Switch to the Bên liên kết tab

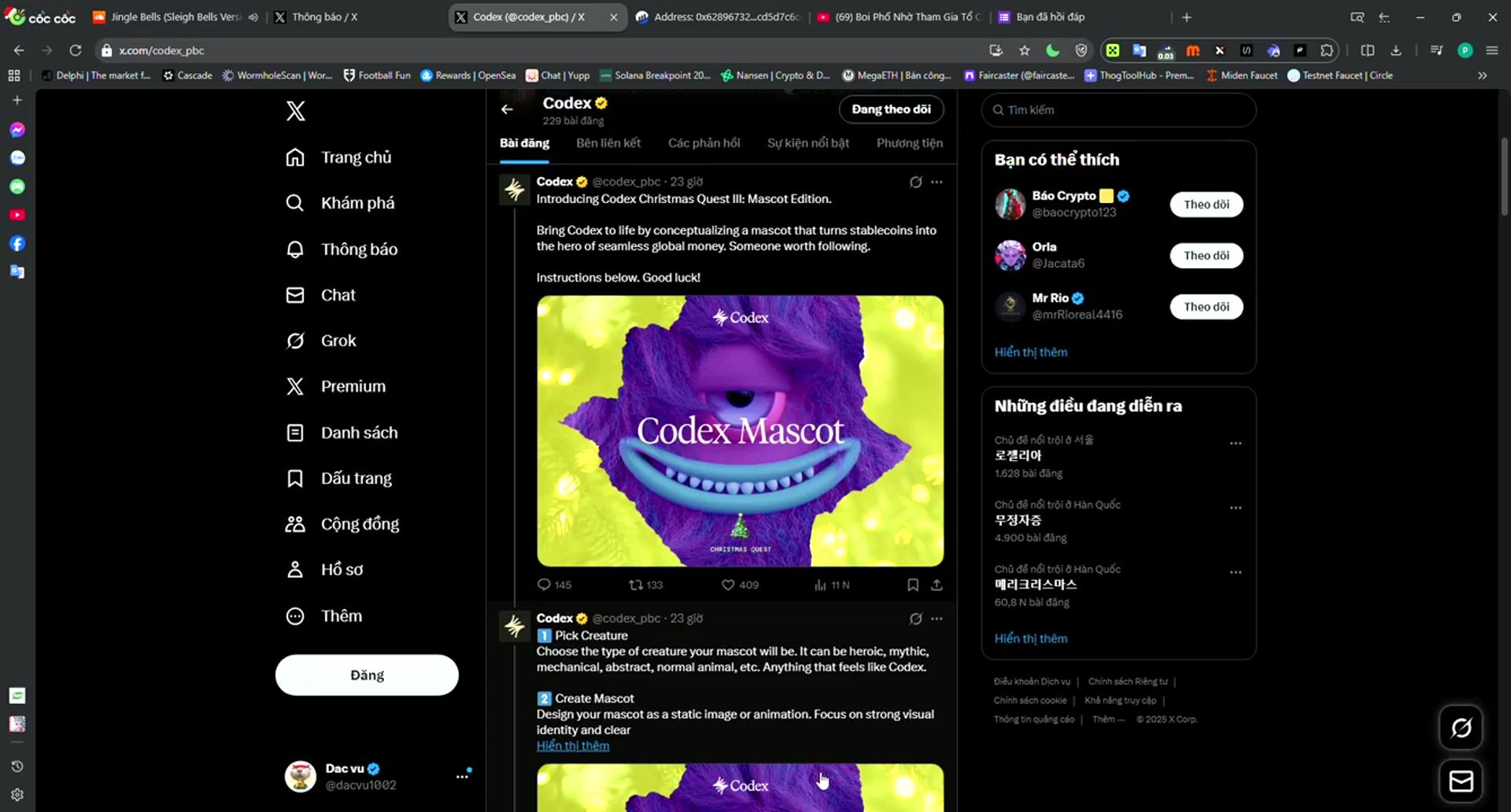tap(608, 143)
